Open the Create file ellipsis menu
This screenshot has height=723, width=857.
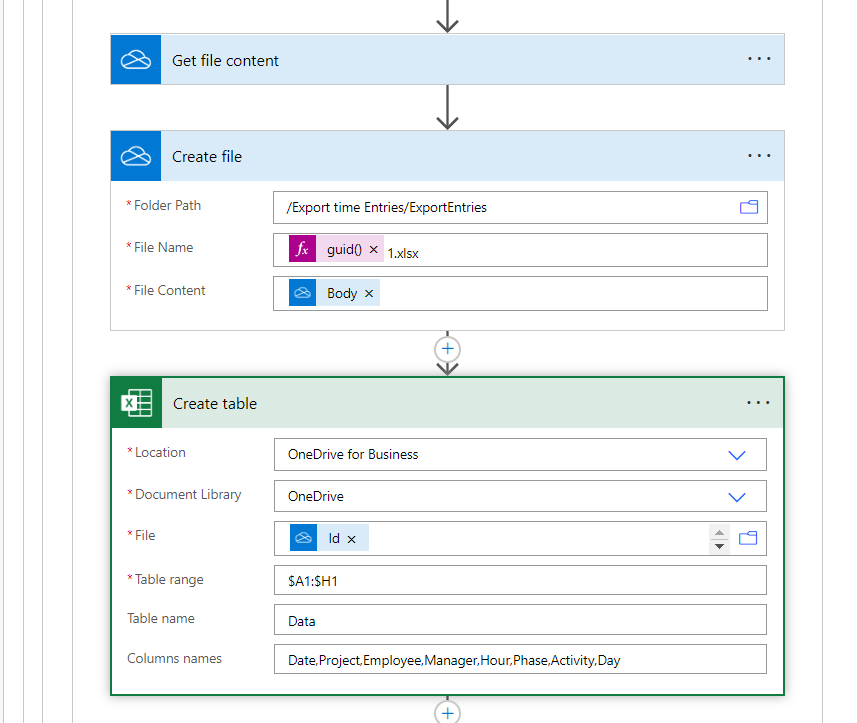(759, 156)
